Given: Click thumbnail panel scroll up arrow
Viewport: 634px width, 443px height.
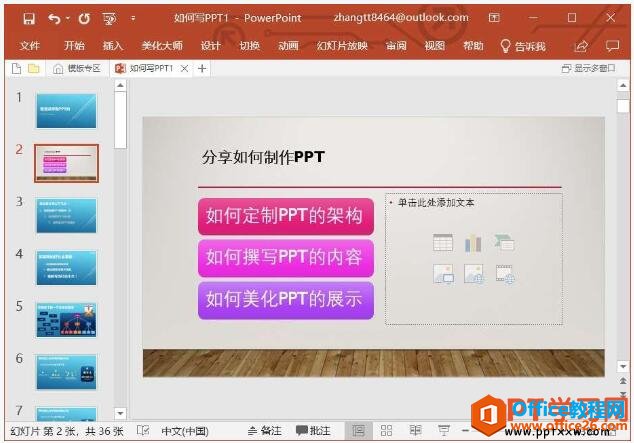Looking at the screenshot, I should [x=120, y=85].
